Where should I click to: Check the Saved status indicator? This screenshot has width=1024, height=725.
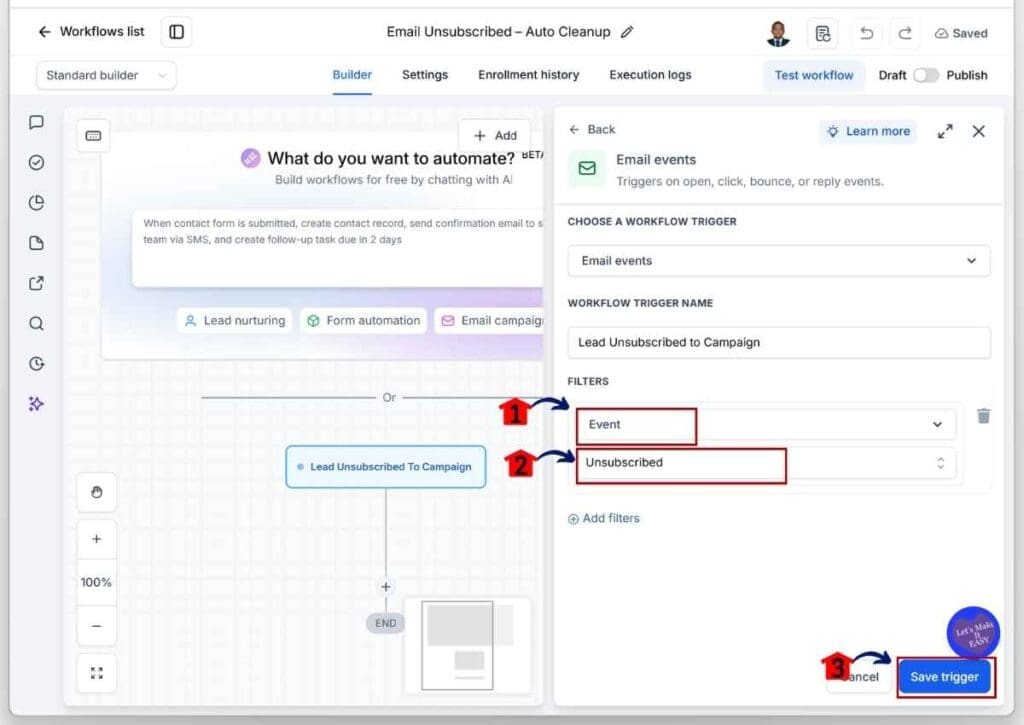(961, 33)
